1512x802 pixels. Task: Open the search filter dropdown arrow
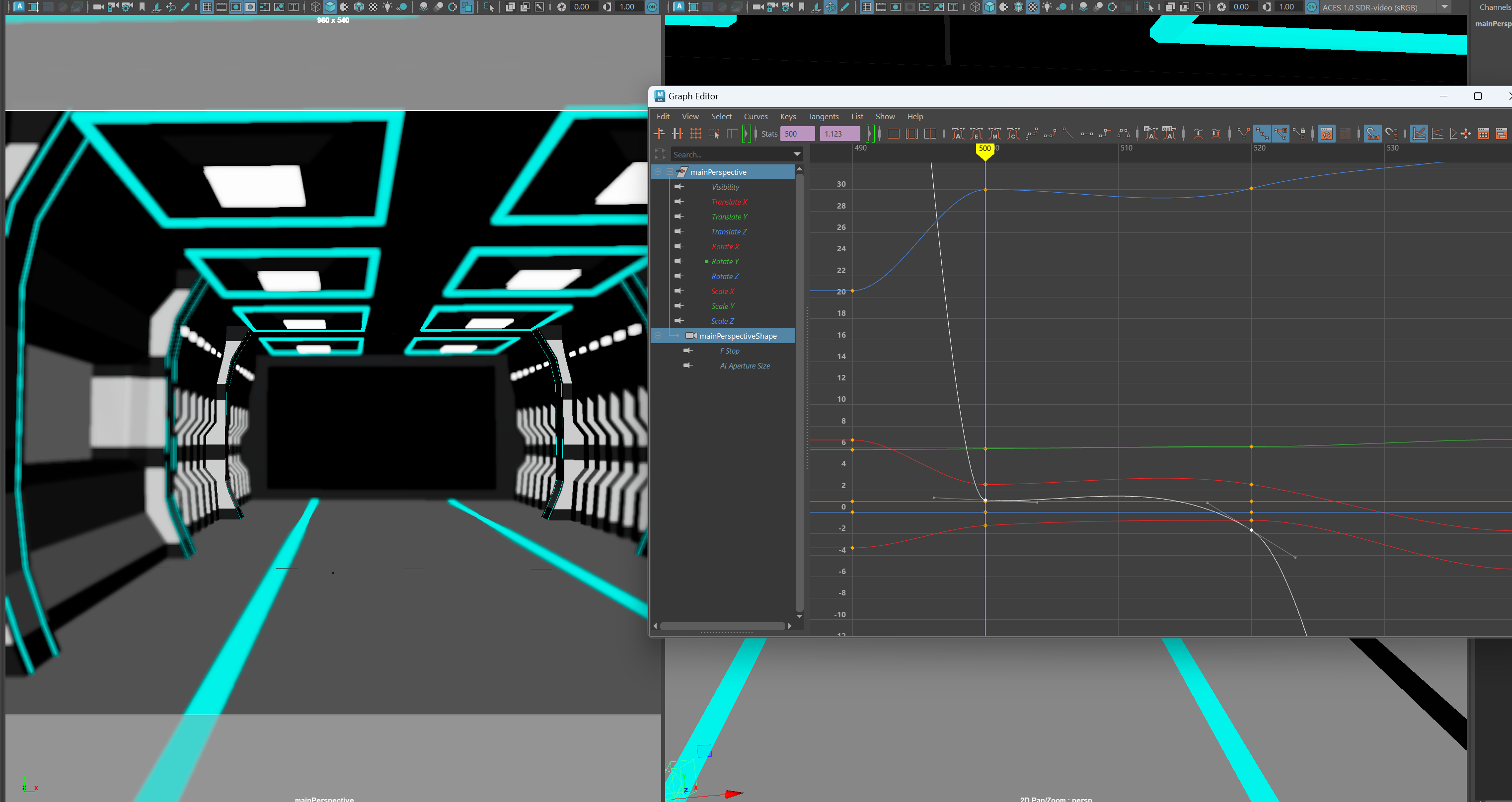797,154
